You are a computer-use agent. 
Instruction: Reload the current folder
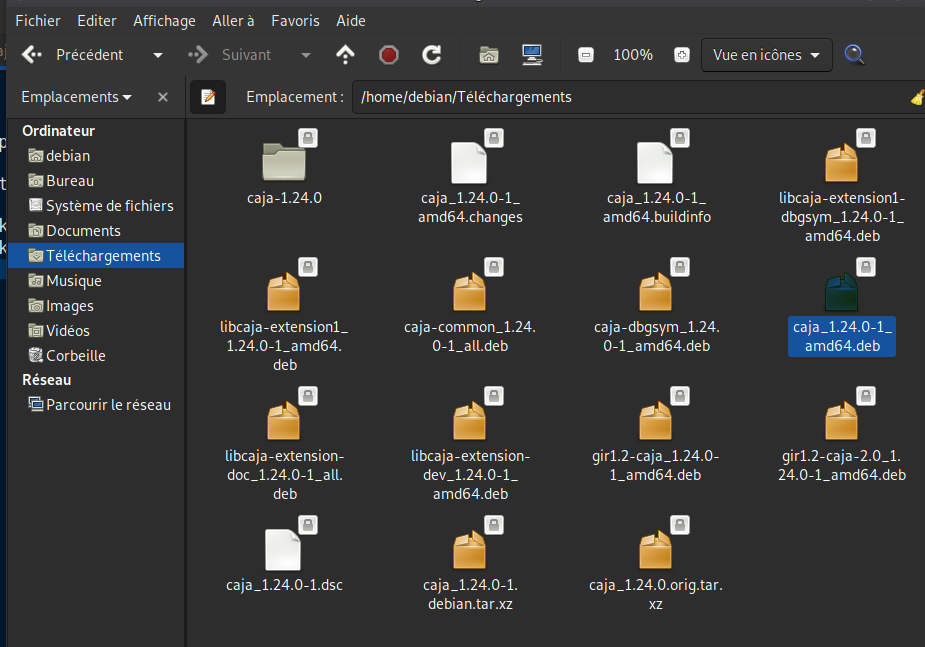[432, 55]
